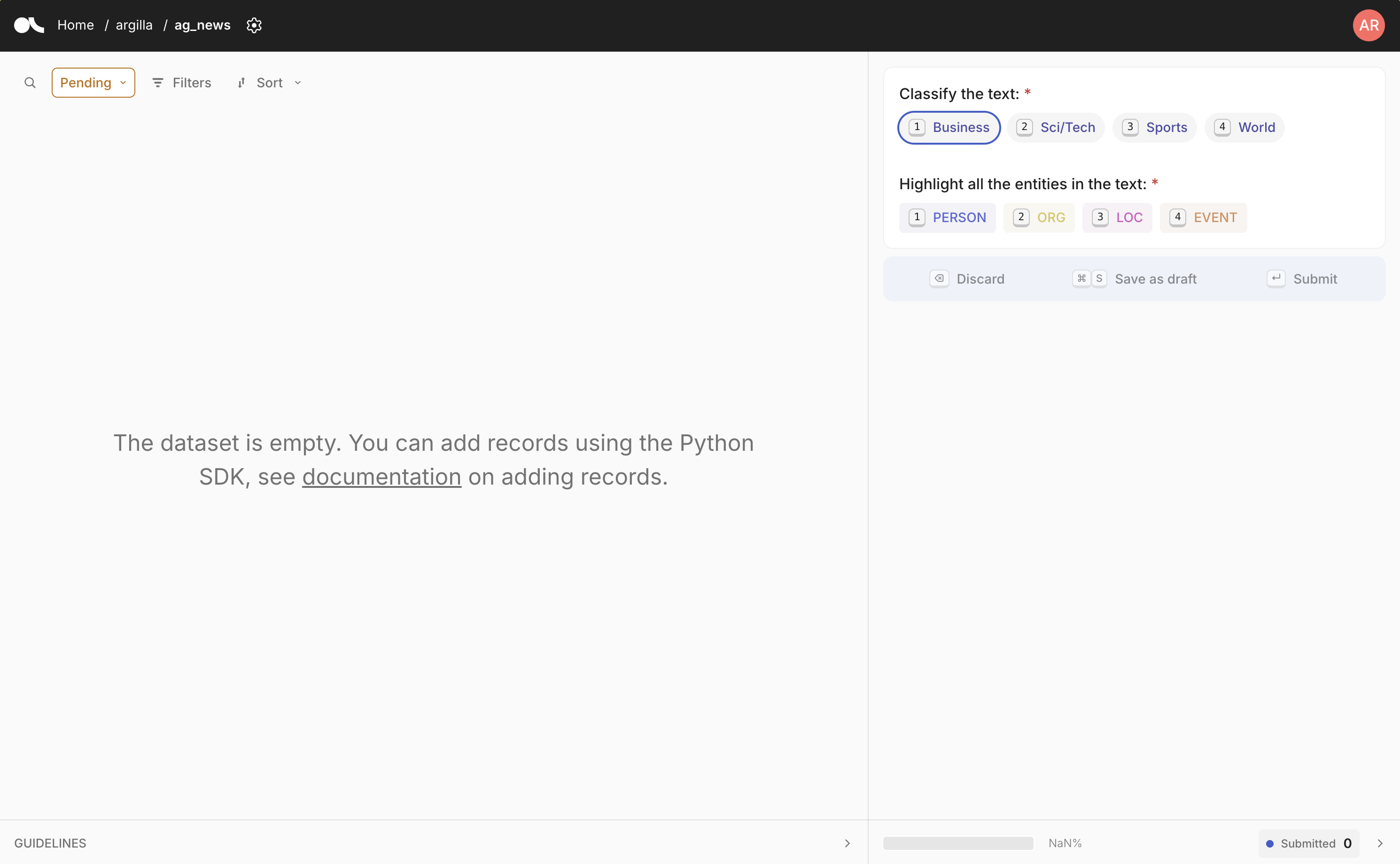Expand the GUIDELINES panel
Viewport: 1400px width, 864px height.
tap(847, 843)
